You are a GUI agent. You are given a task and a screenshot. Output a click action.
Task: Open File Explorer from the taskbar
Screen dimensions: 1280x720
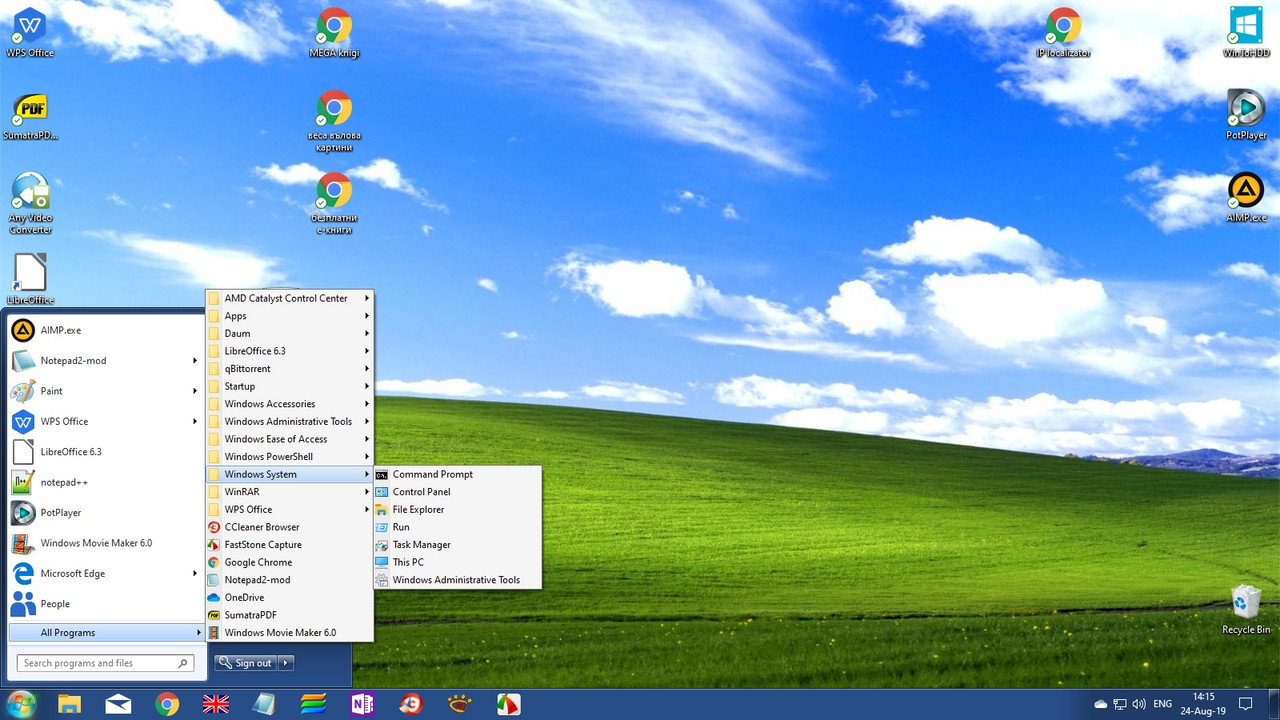[69, 704]
